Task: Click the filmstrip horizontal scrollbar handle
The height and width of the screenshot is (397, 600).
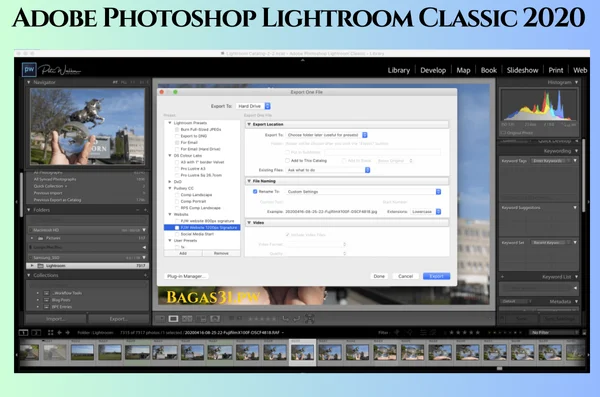Action: coord(499,368)
